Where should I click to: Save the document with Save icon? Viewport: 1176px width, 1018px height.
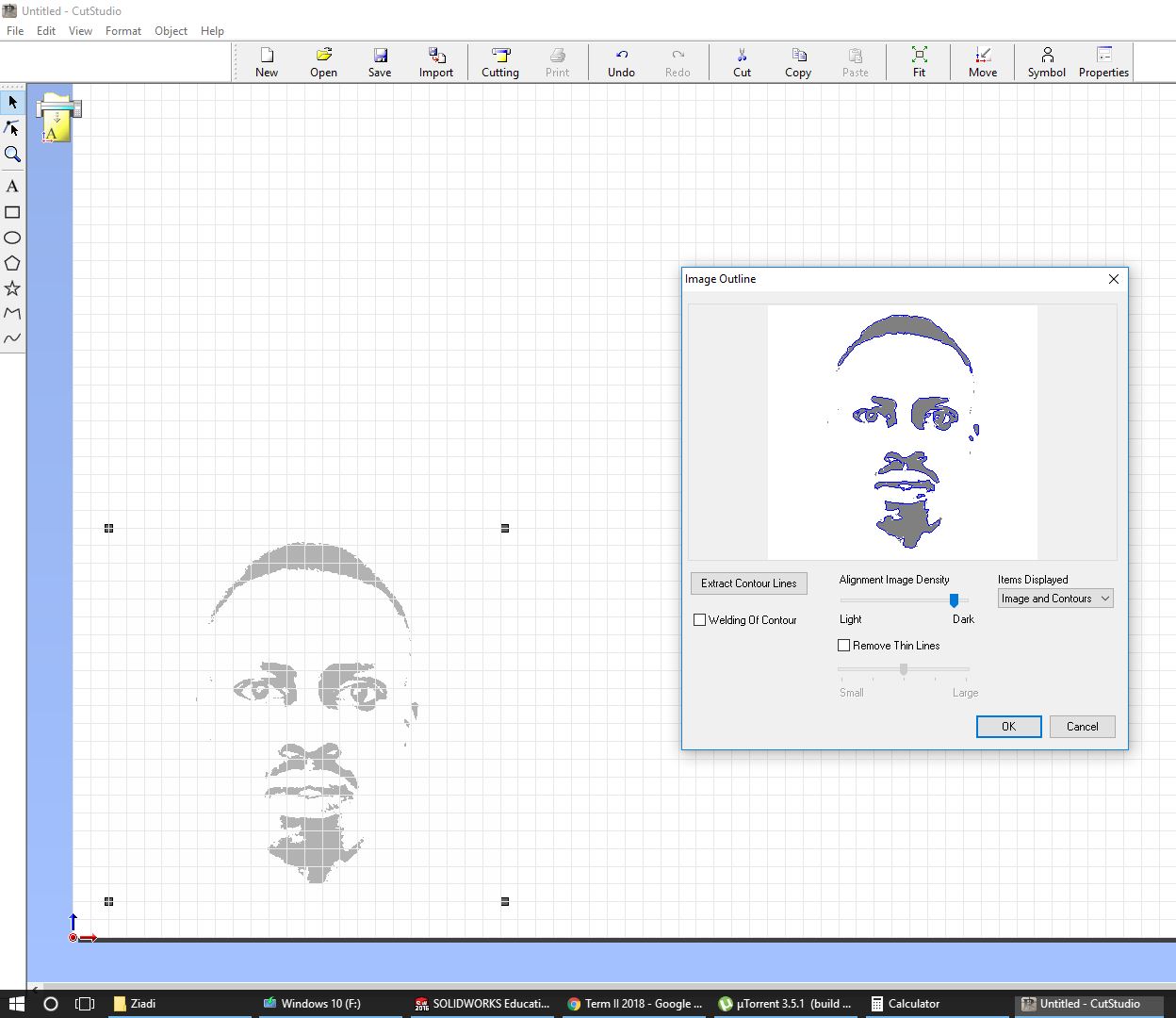[380, 62]
